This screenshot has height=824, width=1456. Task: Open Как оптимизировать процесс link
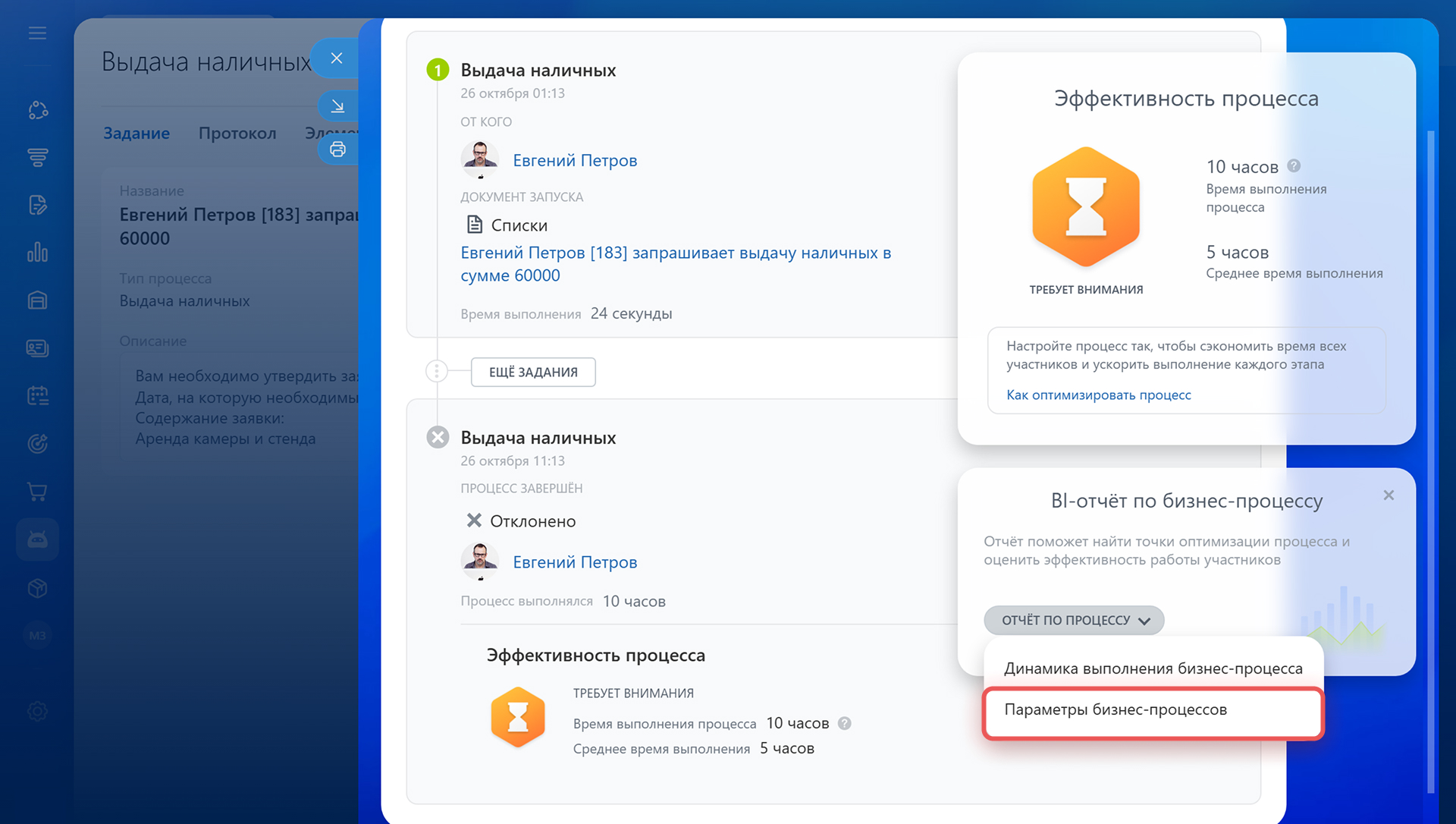(1098, 395)
